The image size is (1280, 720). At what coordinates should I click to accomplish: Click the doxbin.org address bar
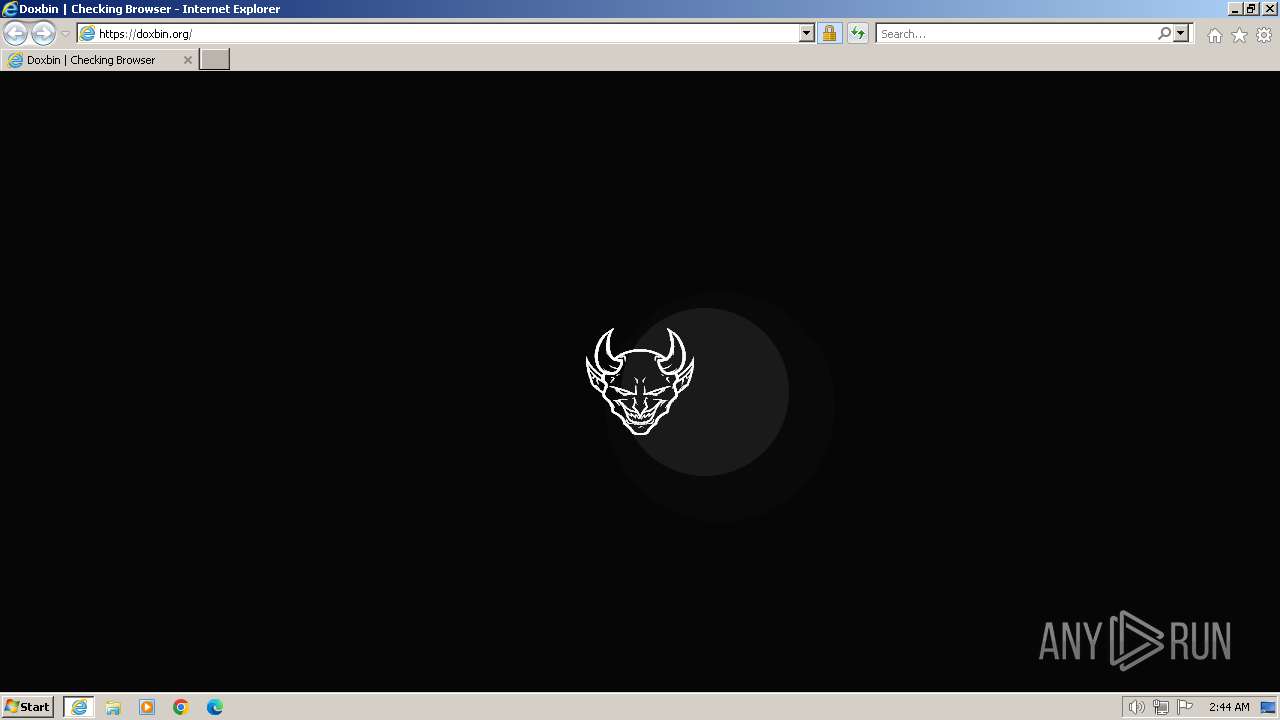click(x=445, y=33)
